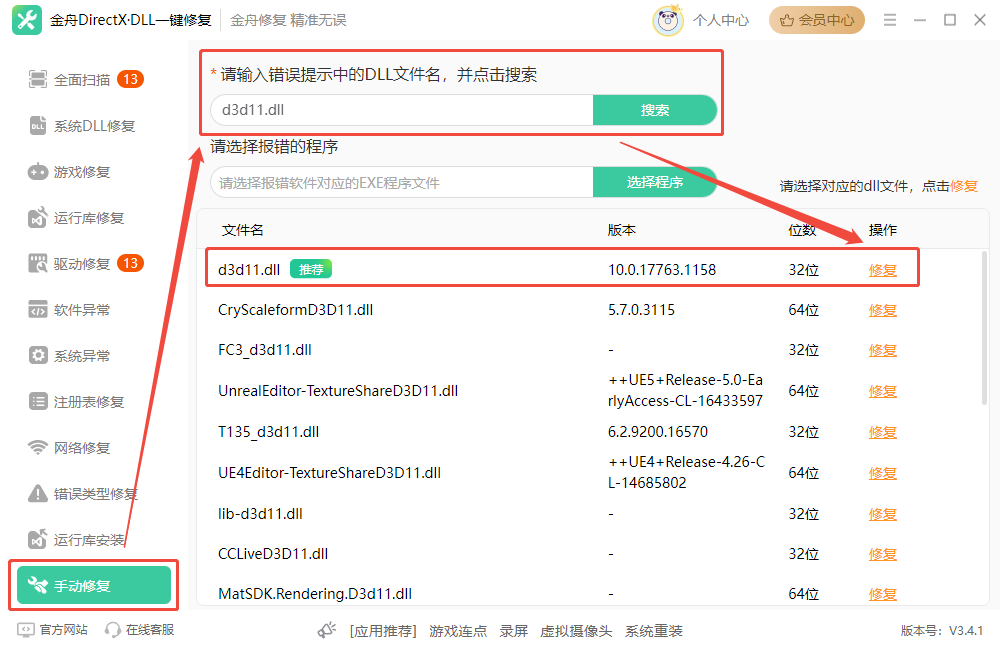The image size is (1000, 650).
Task: Click the 搜索 search button
Action: (x=654, y=110)
